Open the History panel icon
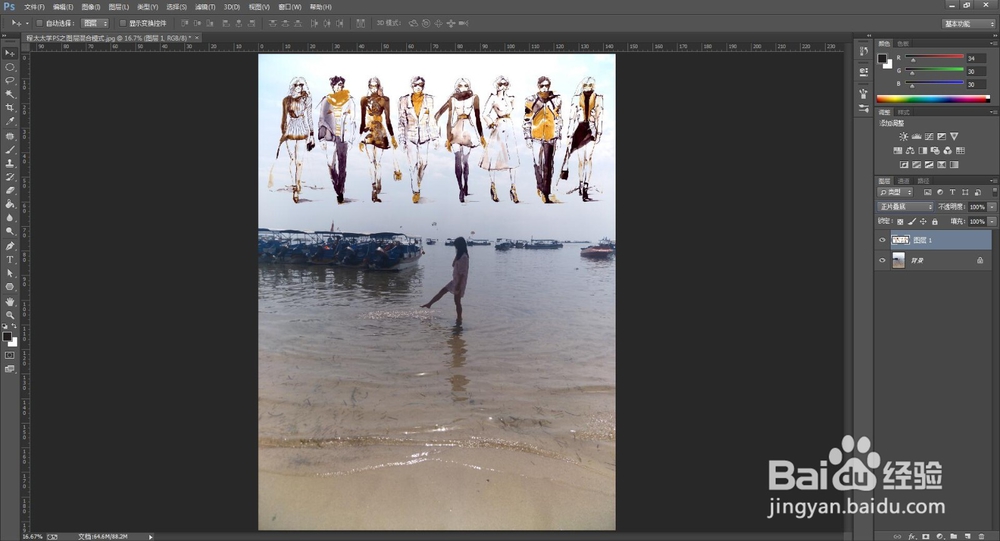The width and height of the screenshot is (1000, 541). 864,51
